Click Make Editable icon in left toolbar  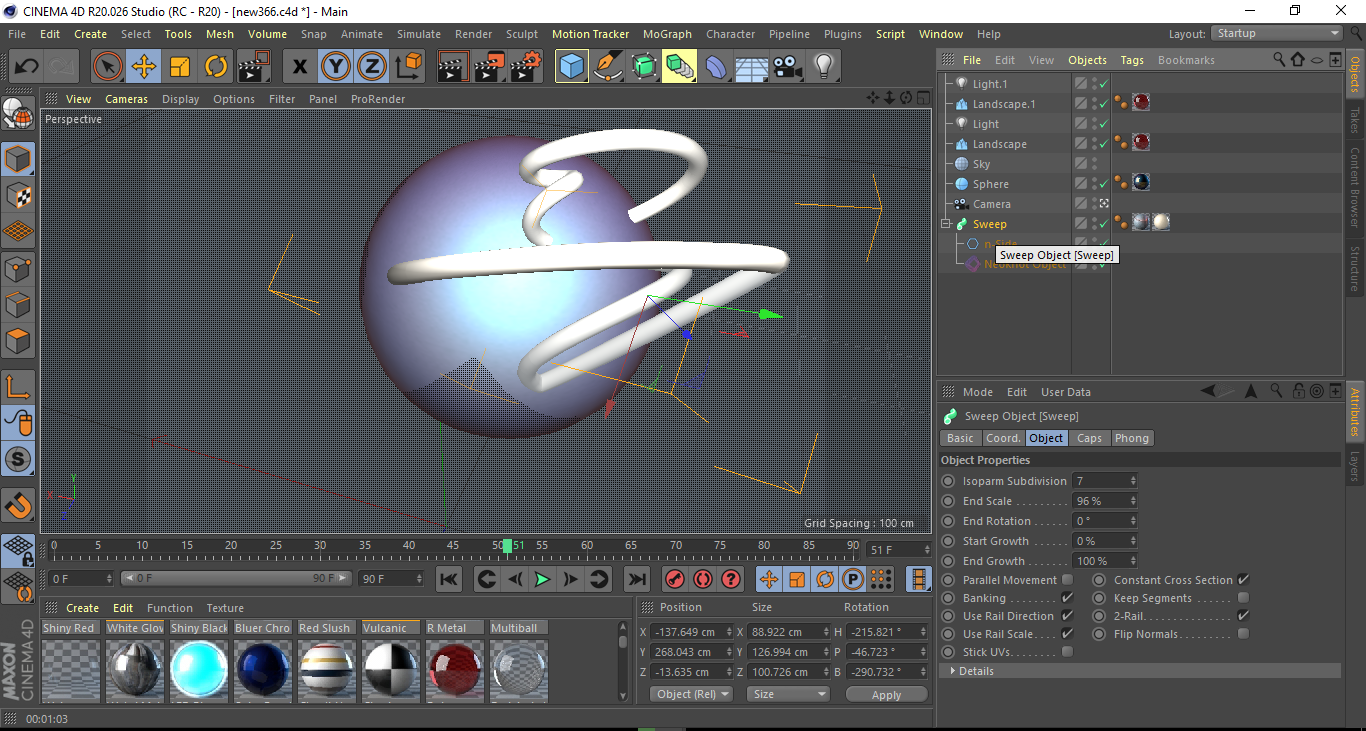(18, 115)
